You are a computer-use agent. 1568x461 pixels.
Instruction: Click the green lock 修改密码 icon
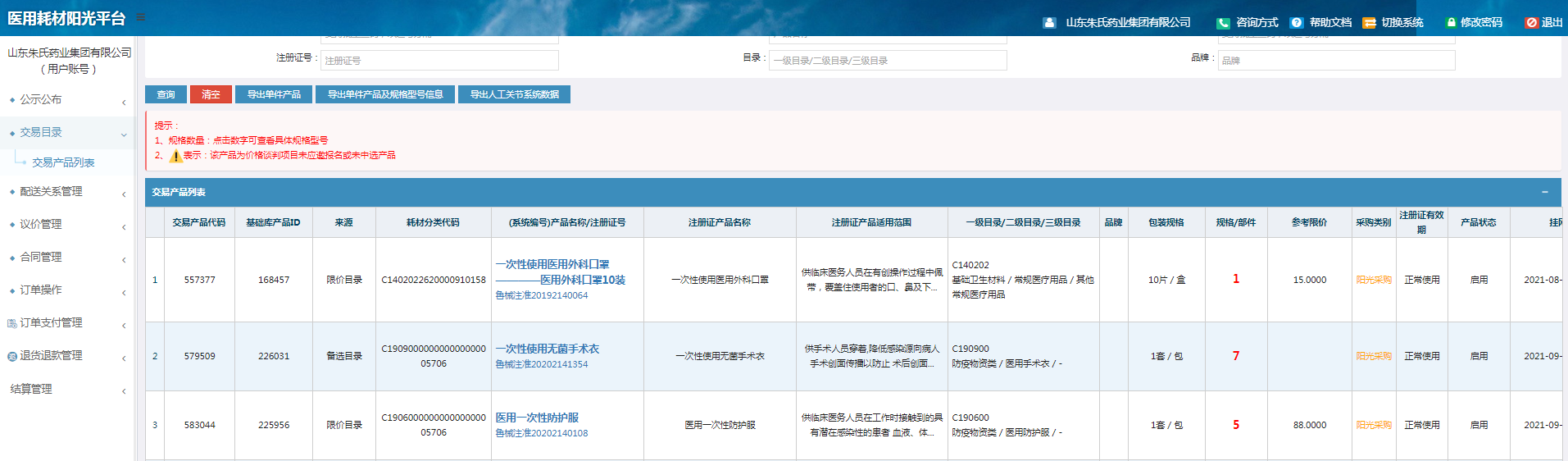pos(1451,23)
